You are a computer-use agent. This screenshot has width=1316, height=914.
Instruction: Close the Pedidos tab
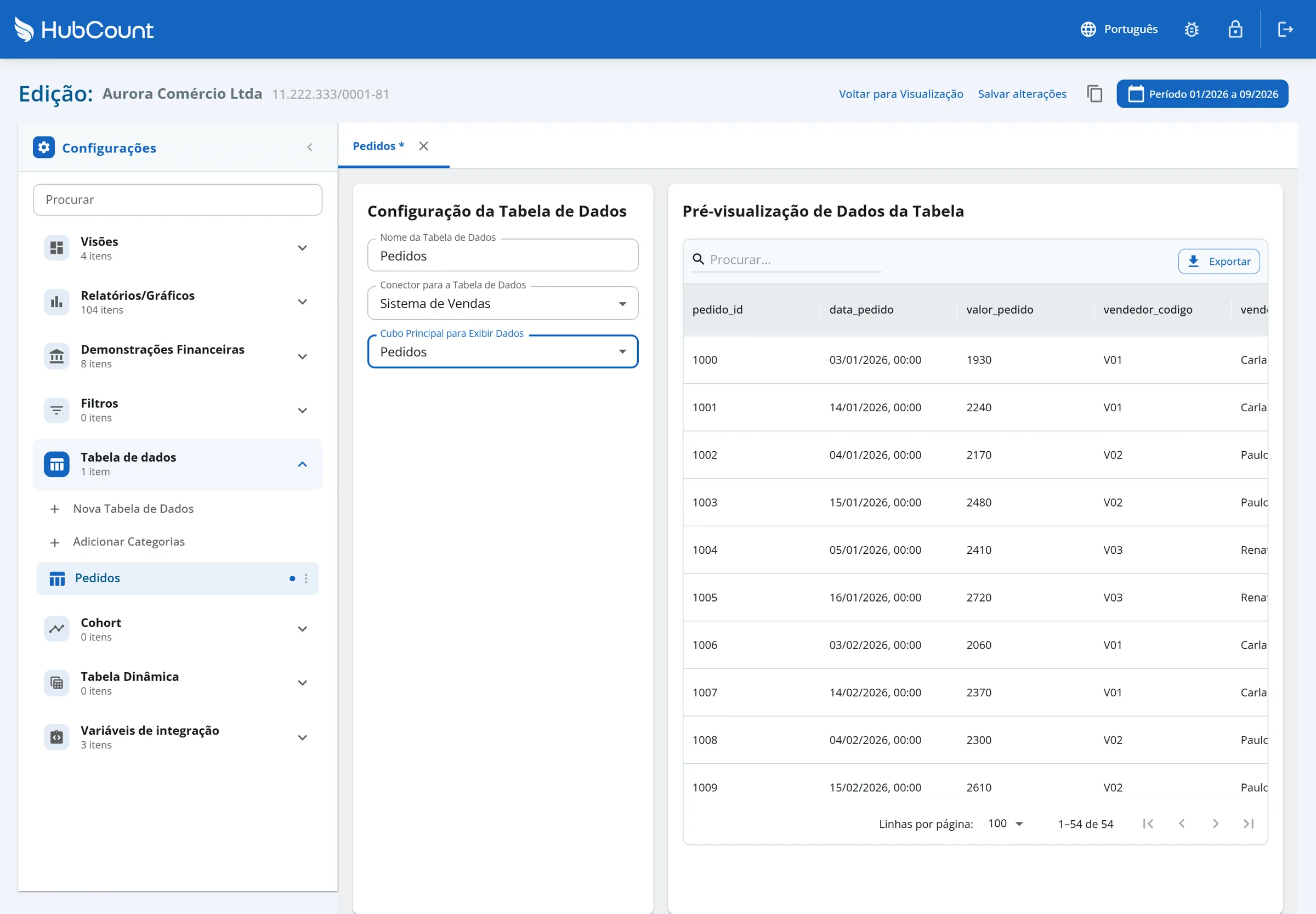pyautogui.click(x=424, y=146)
